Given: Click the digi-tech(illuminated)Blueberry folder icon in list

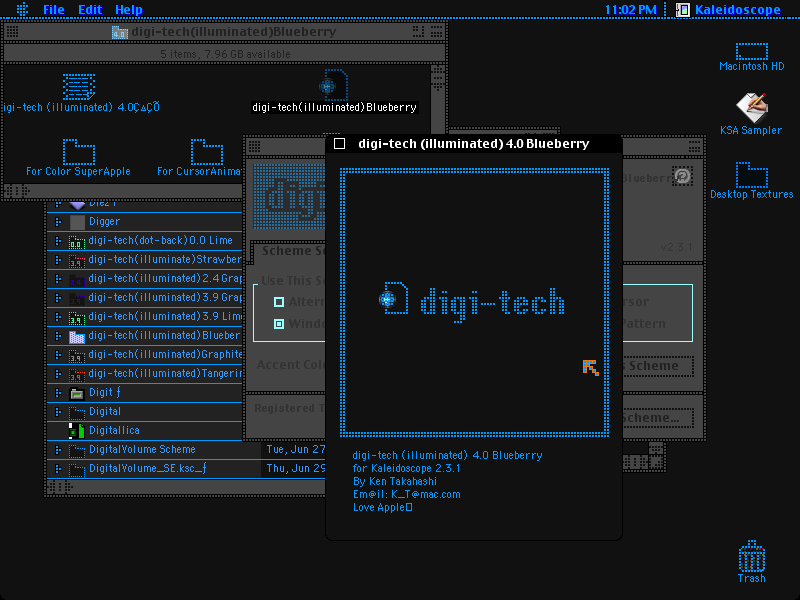Looking at the screenshot, I should pyautogui.click(x=77, y=336).
